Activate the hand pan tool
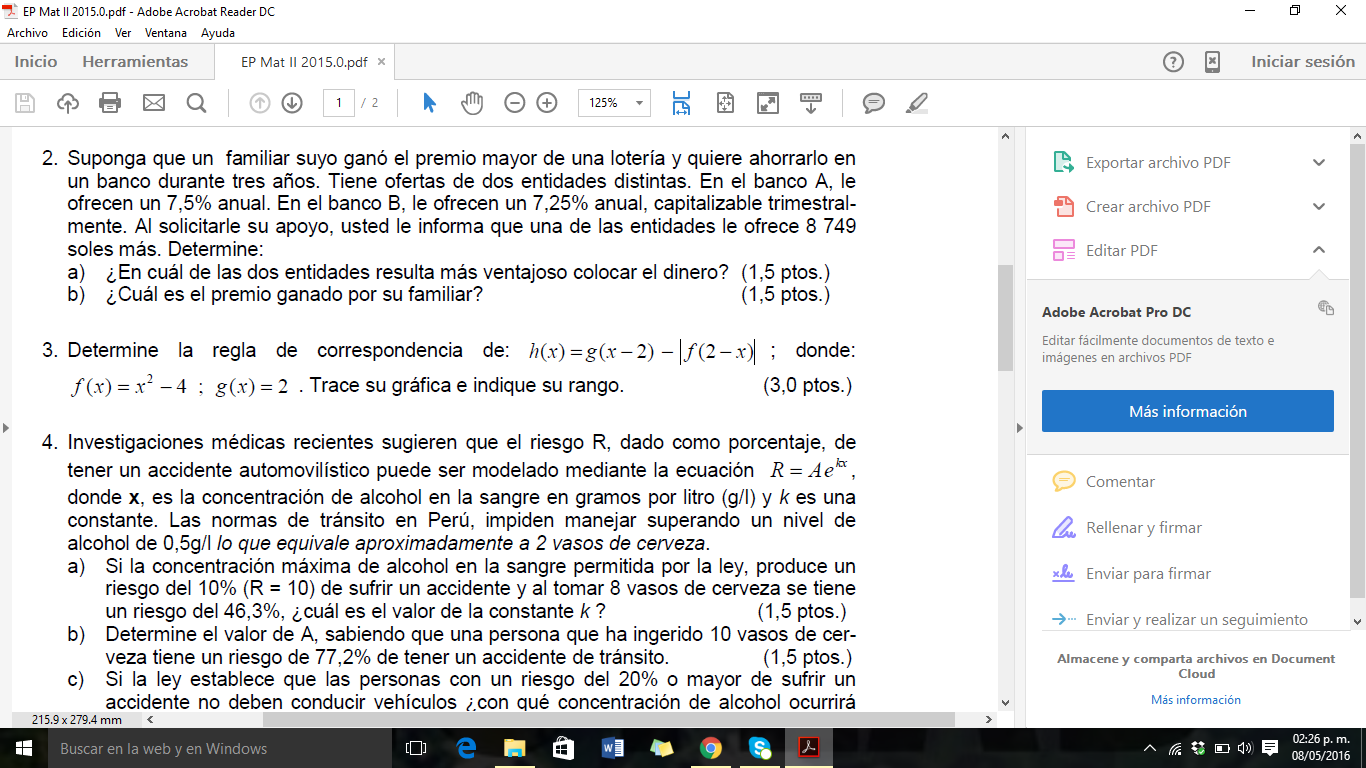Viewport: 1366px width, 768px height. pyautogui.click(x=472, y=103)
